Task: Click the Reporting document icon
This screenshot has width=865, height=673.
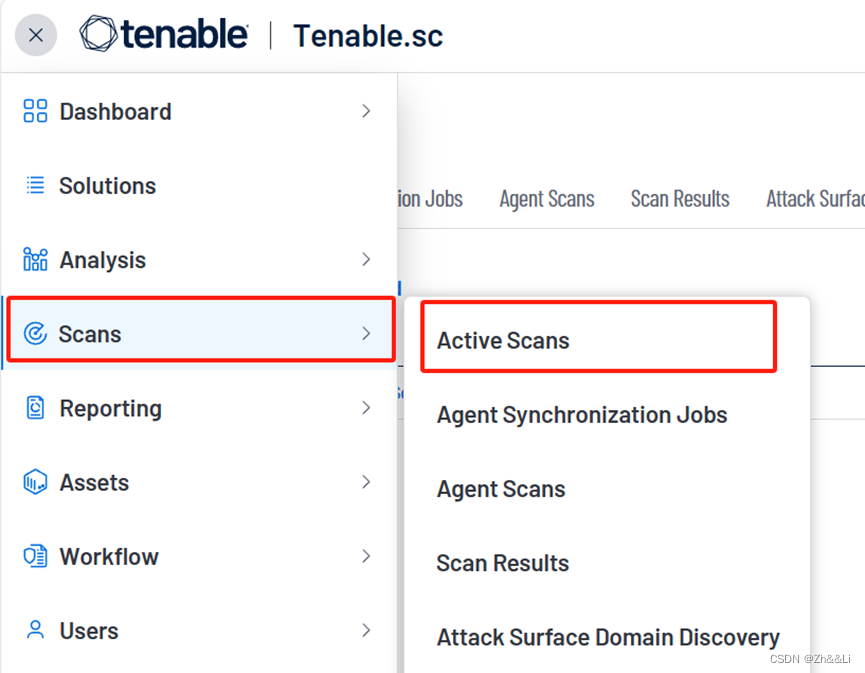Action: 34,408
